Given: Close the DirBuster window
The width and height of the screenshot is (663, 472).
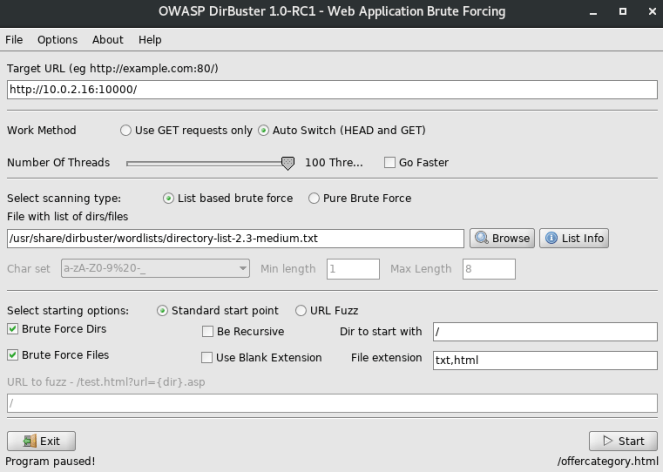Looking at the screenshot, I should pos(652,11).
